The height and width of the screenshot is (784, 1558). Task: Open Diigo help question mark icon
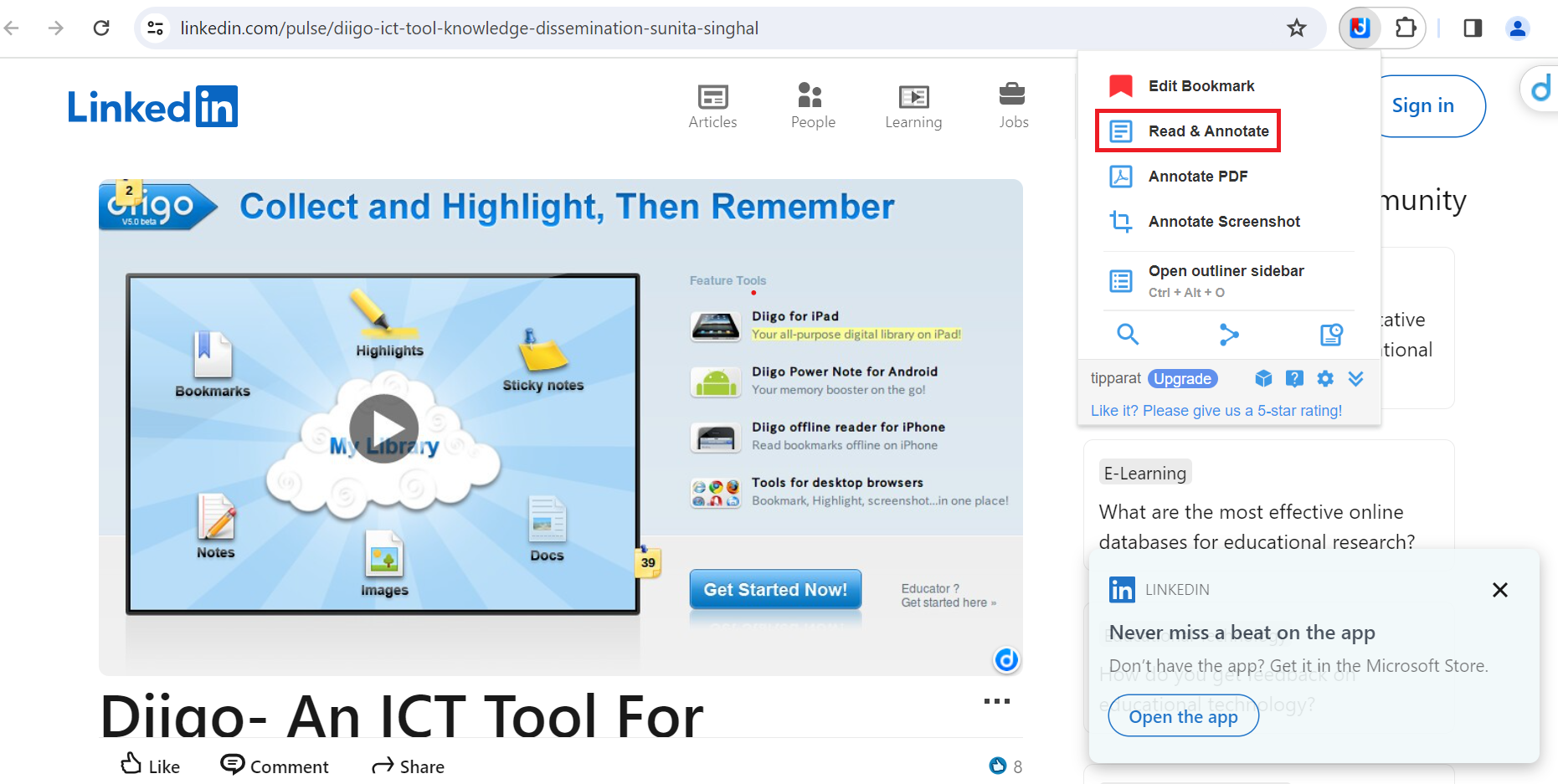click(1294, 379)
